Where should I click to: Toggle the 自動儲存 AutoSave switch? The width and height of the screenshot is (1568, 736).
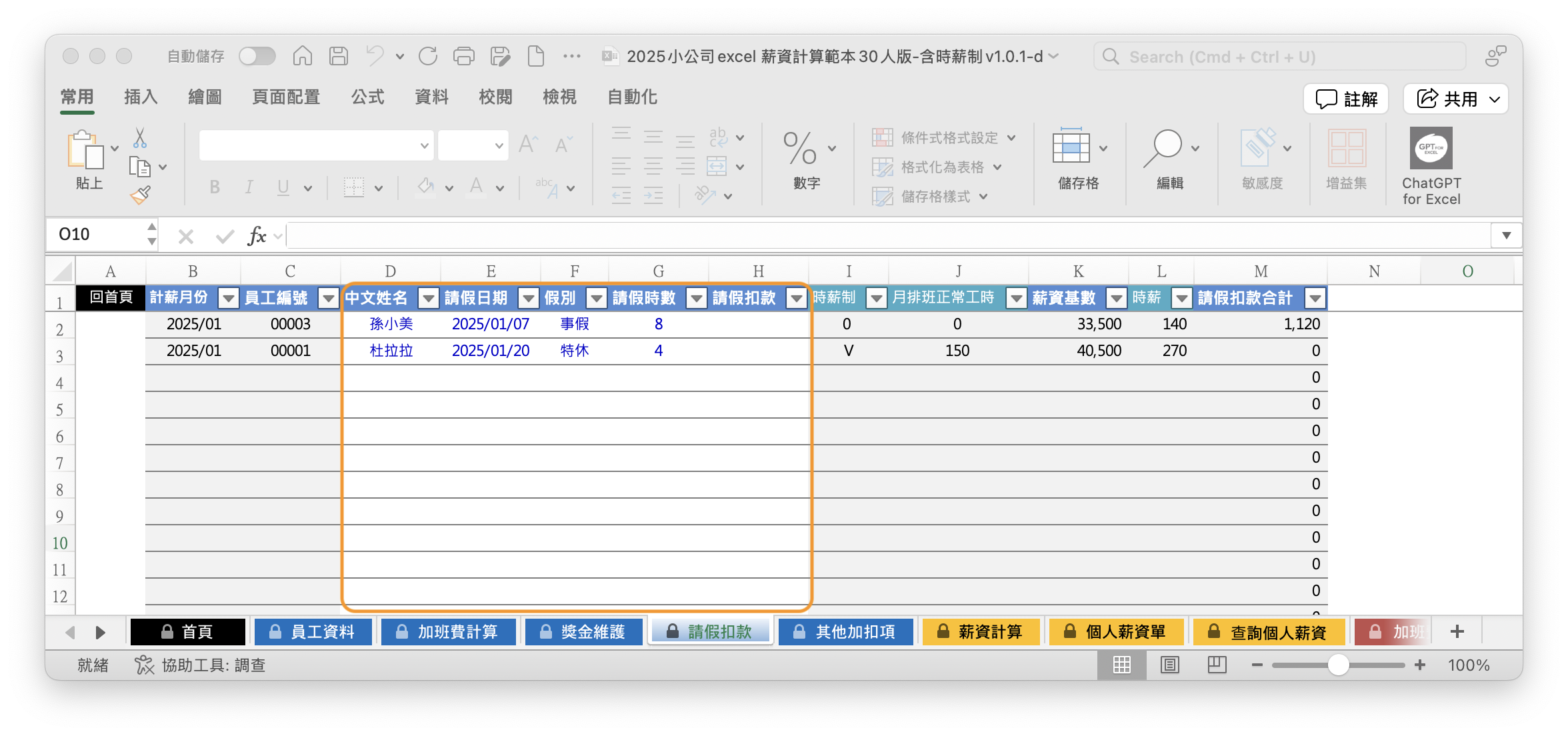(257, 56)
